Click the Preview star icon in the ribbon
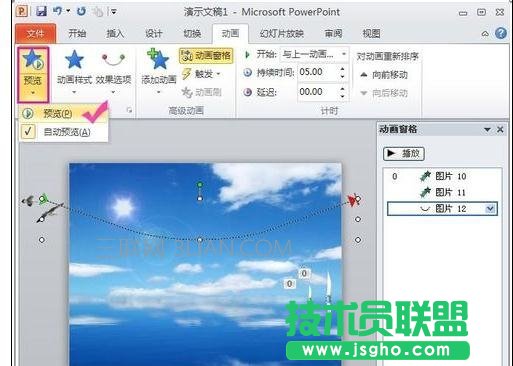Screen dimensions: 513x366 pyautogui.click(x=33, y=60)
